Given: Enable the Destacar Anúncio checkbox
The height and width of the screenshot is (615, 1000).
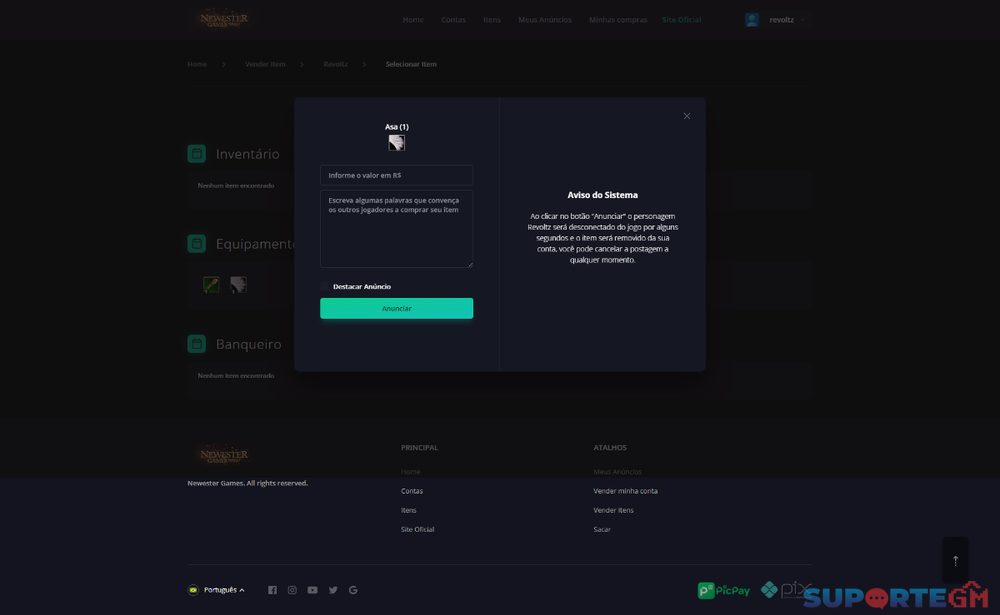Looking at the screenshot, I should tap(325, 286).
